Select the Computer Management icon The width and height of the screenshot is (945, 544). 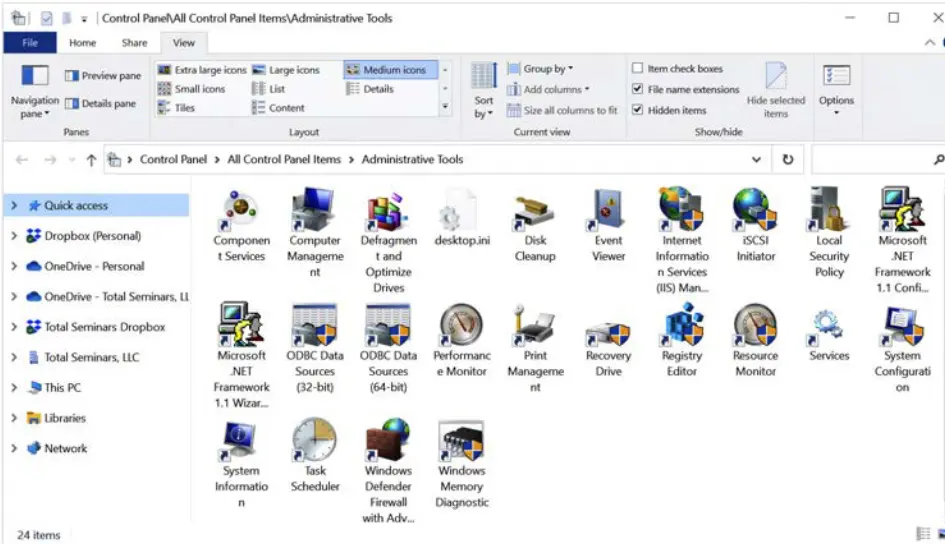[x=315, y=211]
